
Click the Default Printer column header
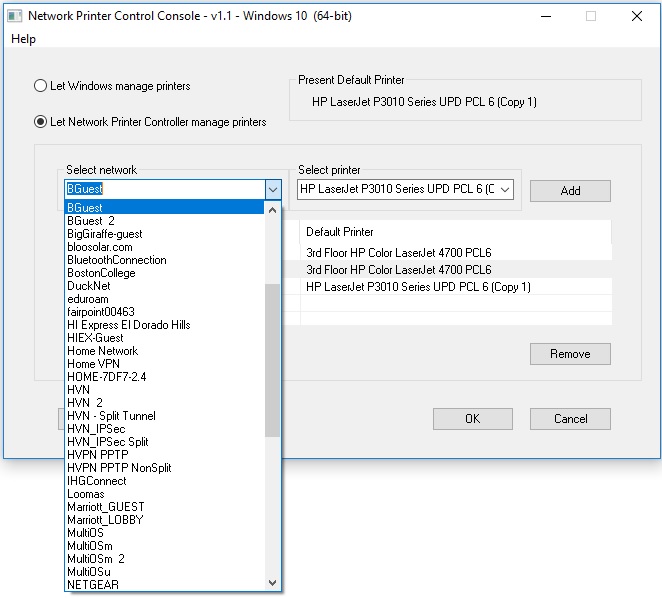(456, 232)
